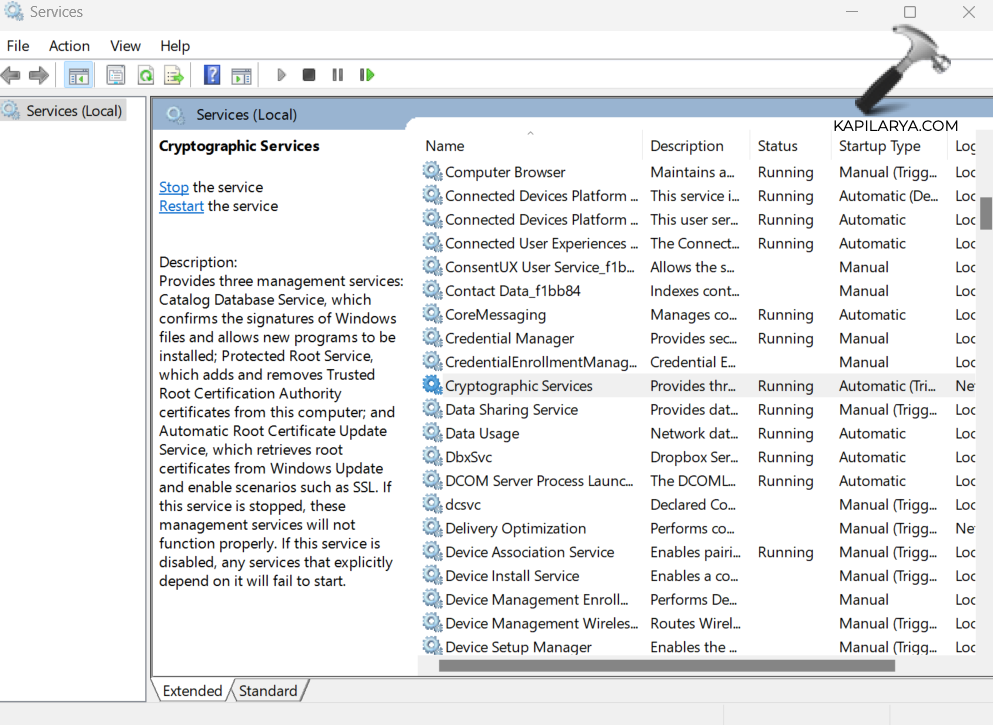The width and height of the screenshot is (993, 725).
Task: Open Help using the blue question mark icon
Action: [x=212, y=75]
